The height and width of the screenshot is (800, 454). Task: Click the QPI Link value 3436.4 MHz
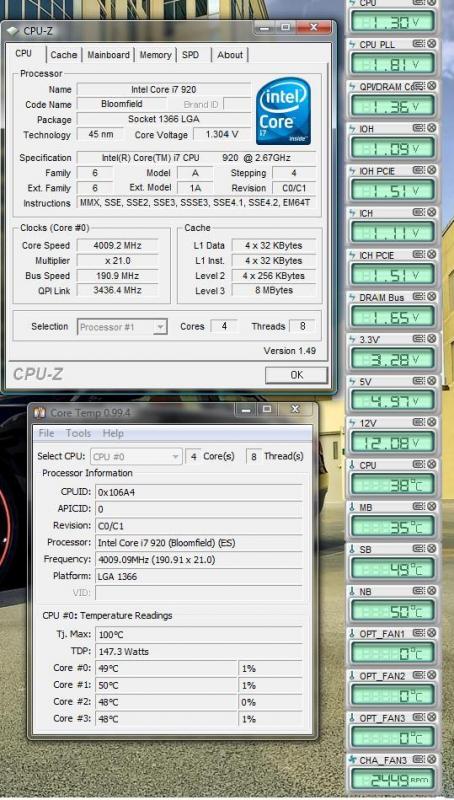(117, 290)
